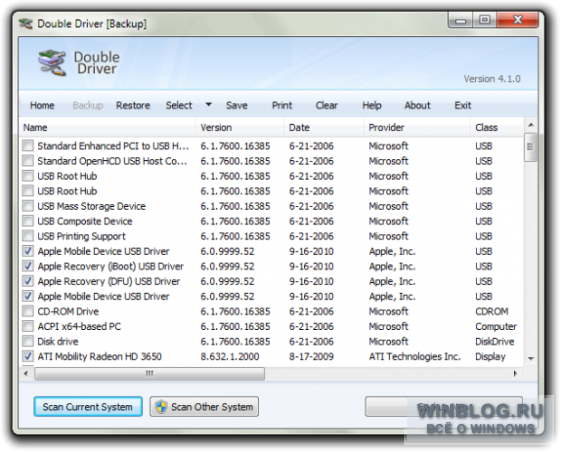Image resolution: width=561 pixels, height=452 pixels.
Task: Open the Help menu item
Action: (x=372, y=105)
